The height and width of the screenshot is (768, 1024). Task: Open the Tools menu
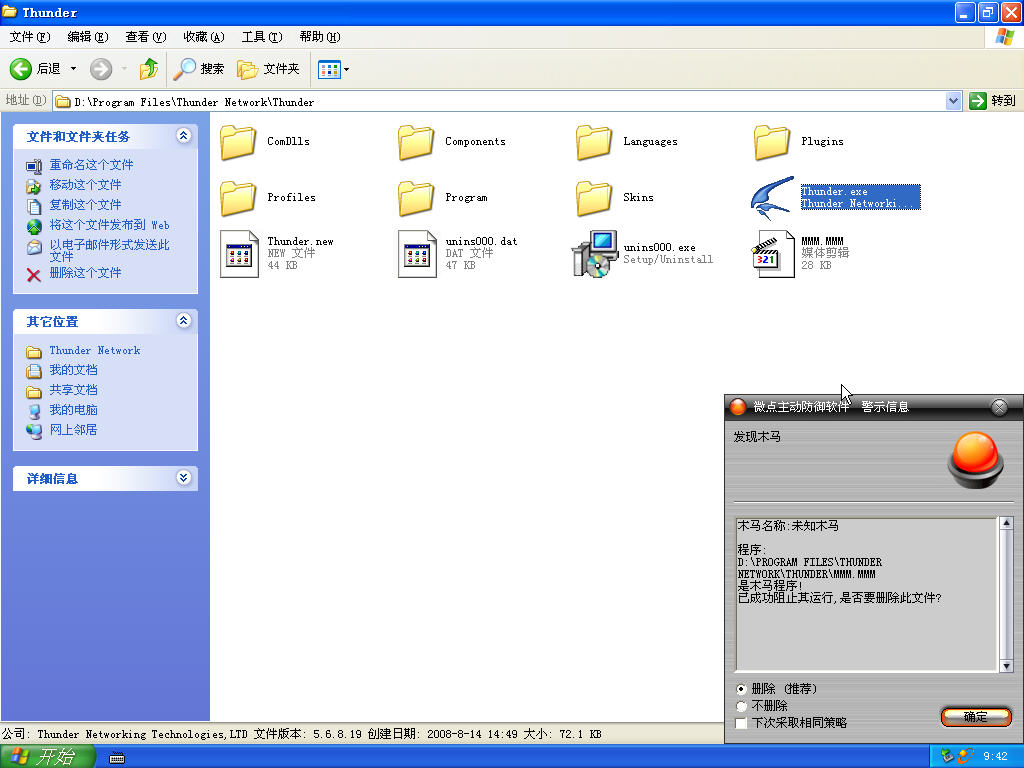(x=261, y=37)
